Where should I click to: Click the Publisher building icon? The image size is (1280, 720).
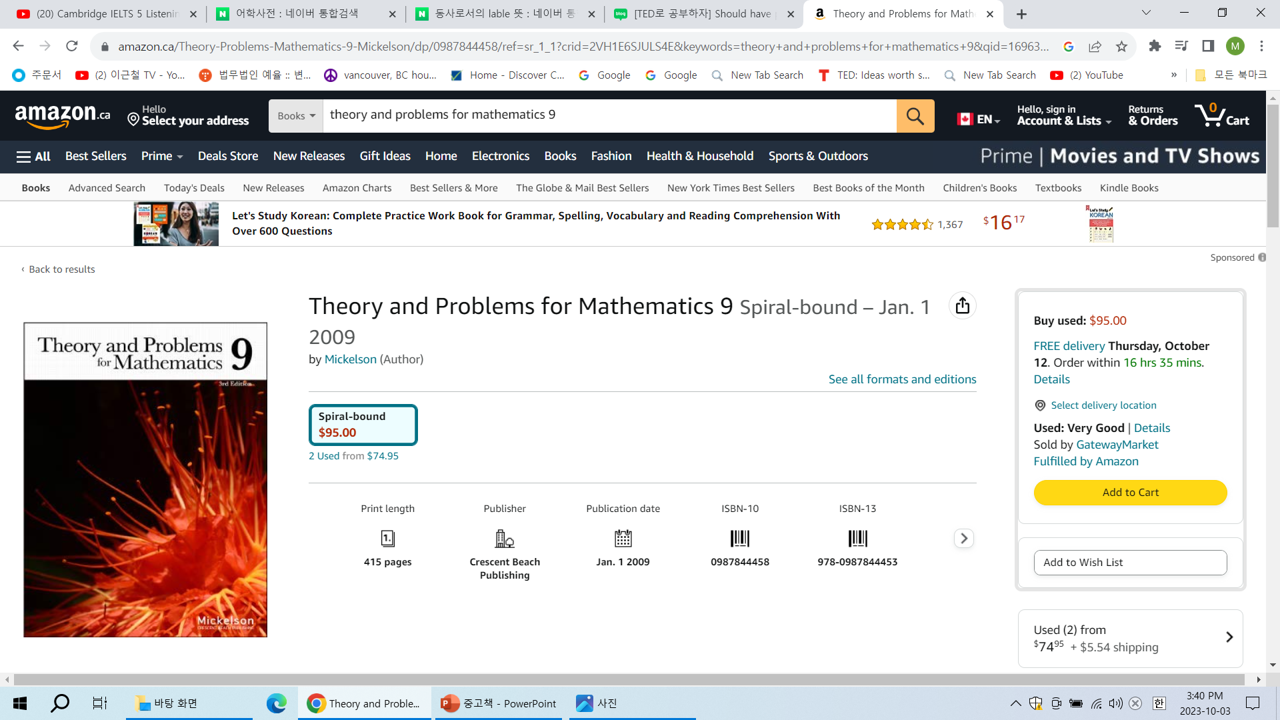(x=504, y=538)
